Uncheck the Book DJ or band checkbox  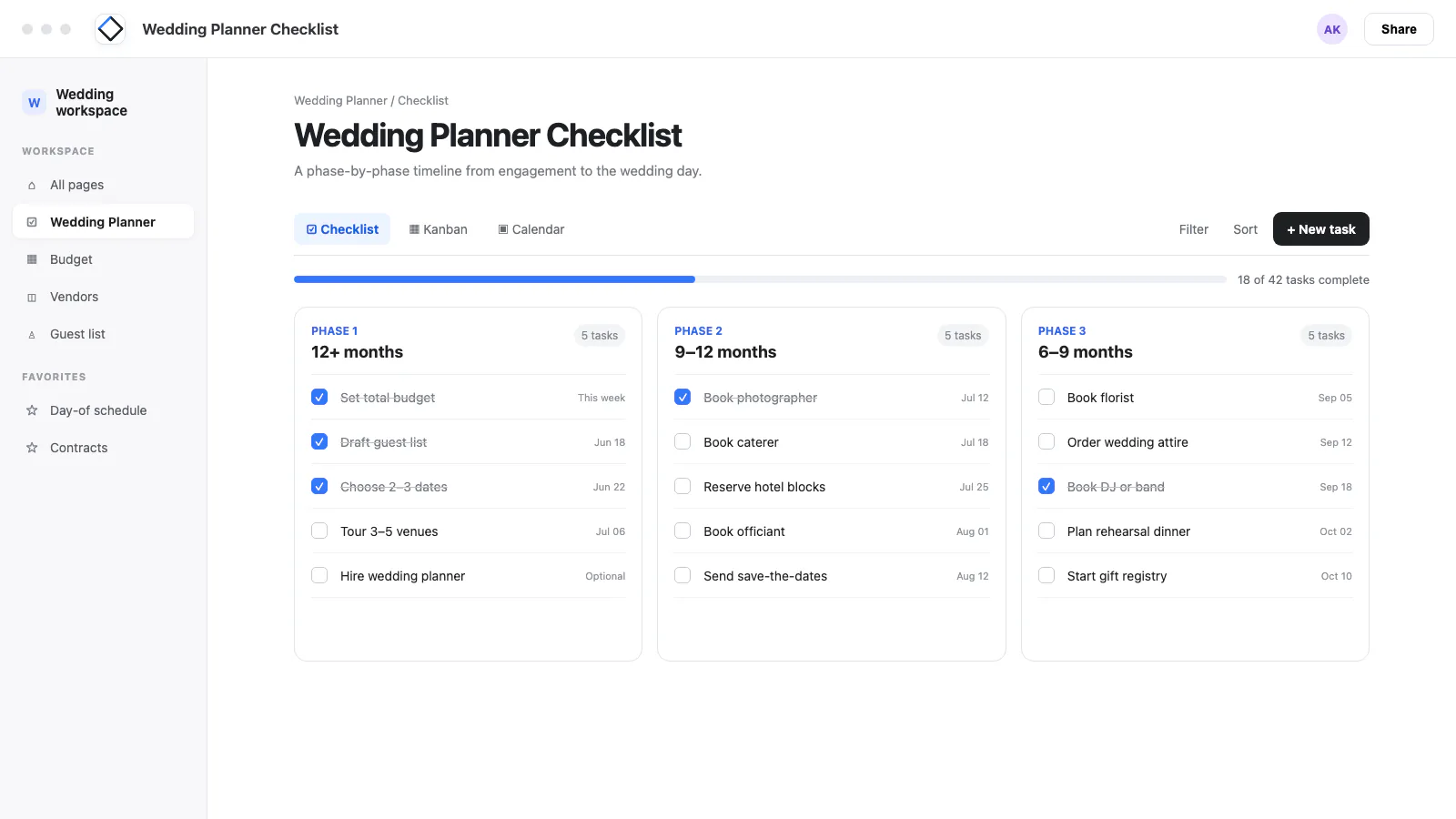[x=1046, y=486]
